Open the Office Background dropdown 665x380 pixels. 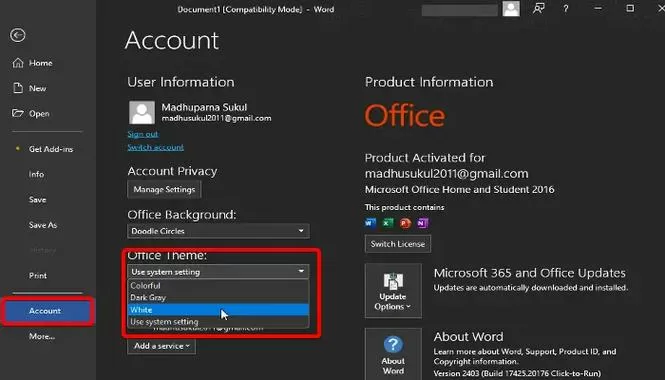pos(218,231)
